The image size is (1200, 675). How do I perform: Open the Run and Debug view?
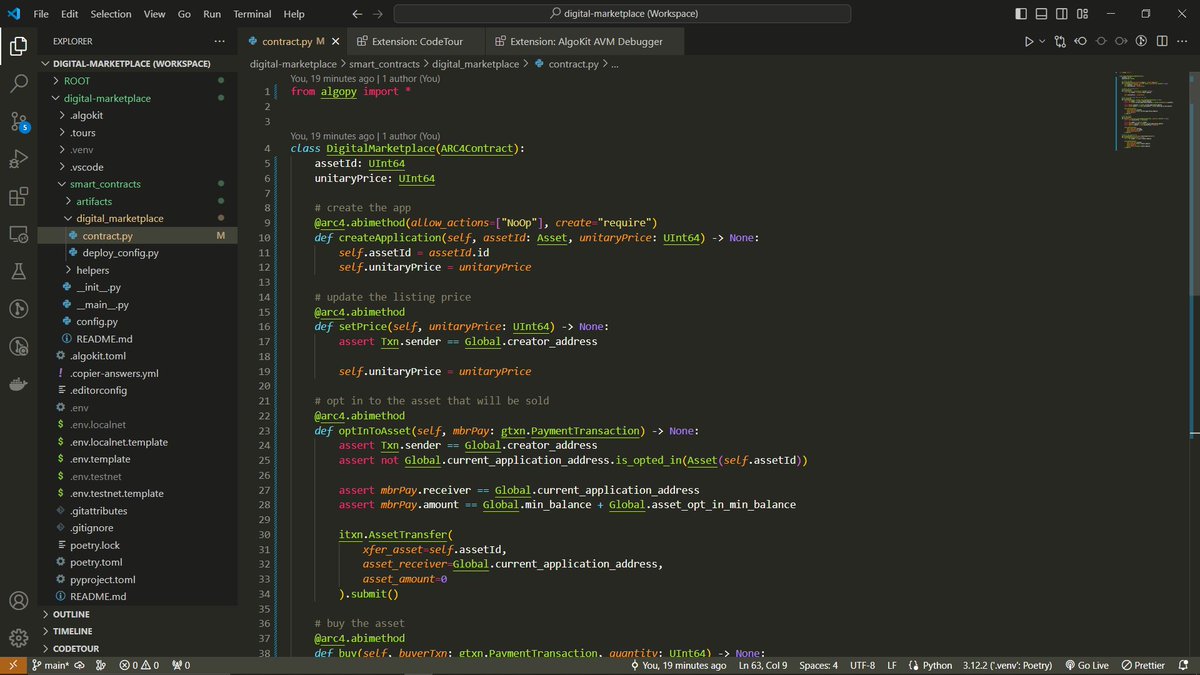tap(18, 159)
